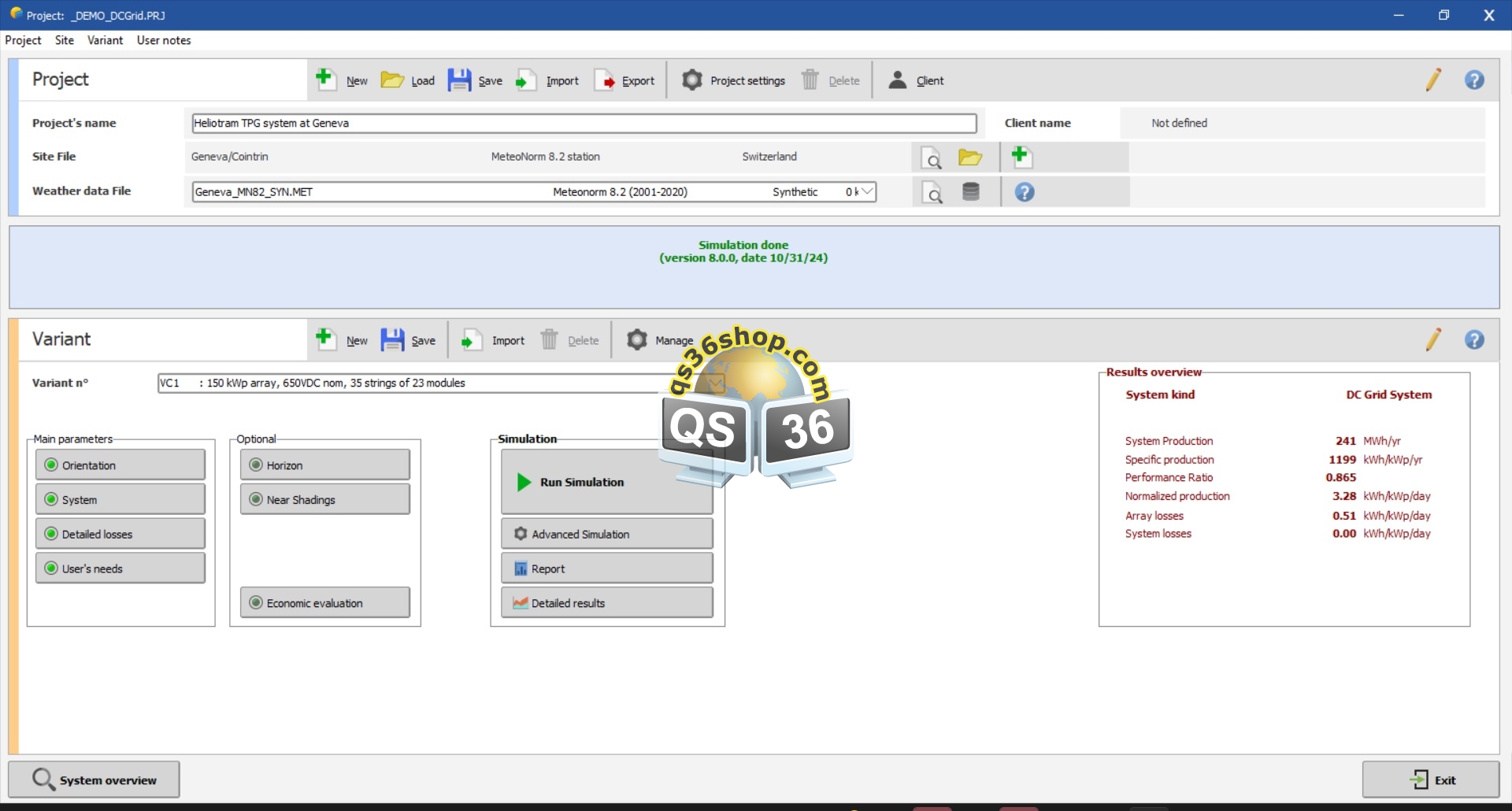Select the Performance Ratio value 0.865
1512x811 pixels.
[1341, 477]
